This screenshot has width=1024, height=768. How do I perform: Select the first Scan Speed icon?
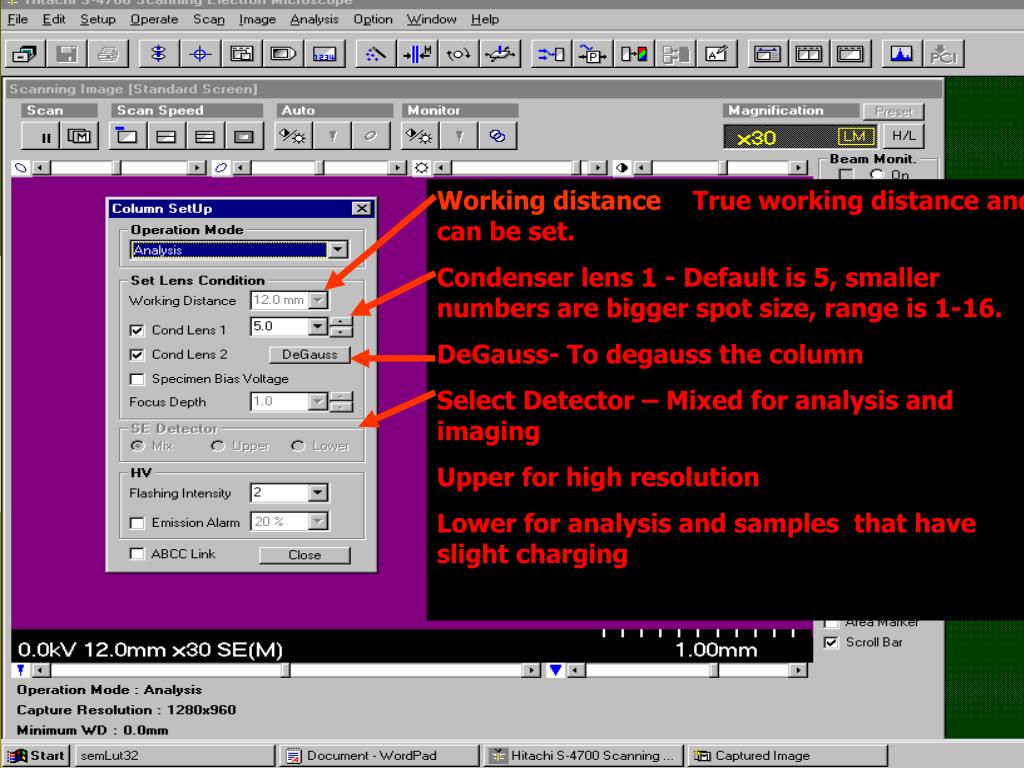tap(126, 136)
